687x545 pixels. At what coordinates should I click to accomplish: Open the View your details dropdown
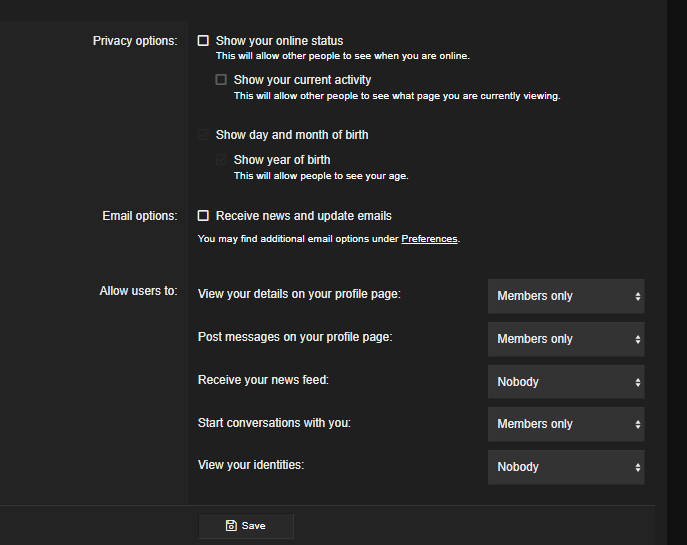[566, 296]
